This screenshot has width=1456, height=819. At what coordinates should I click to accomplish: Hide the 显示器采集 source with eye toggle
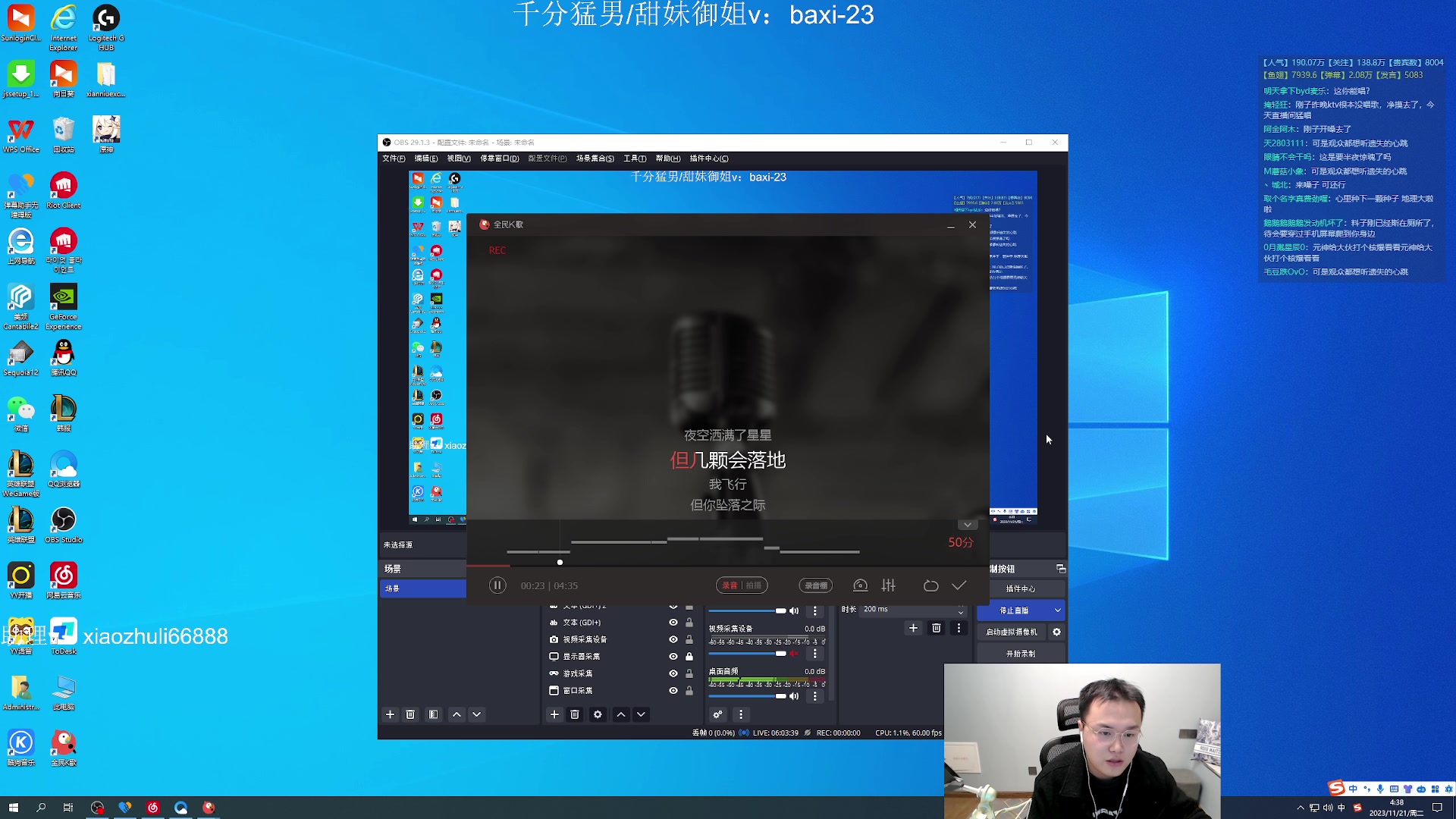coord(673,656)
